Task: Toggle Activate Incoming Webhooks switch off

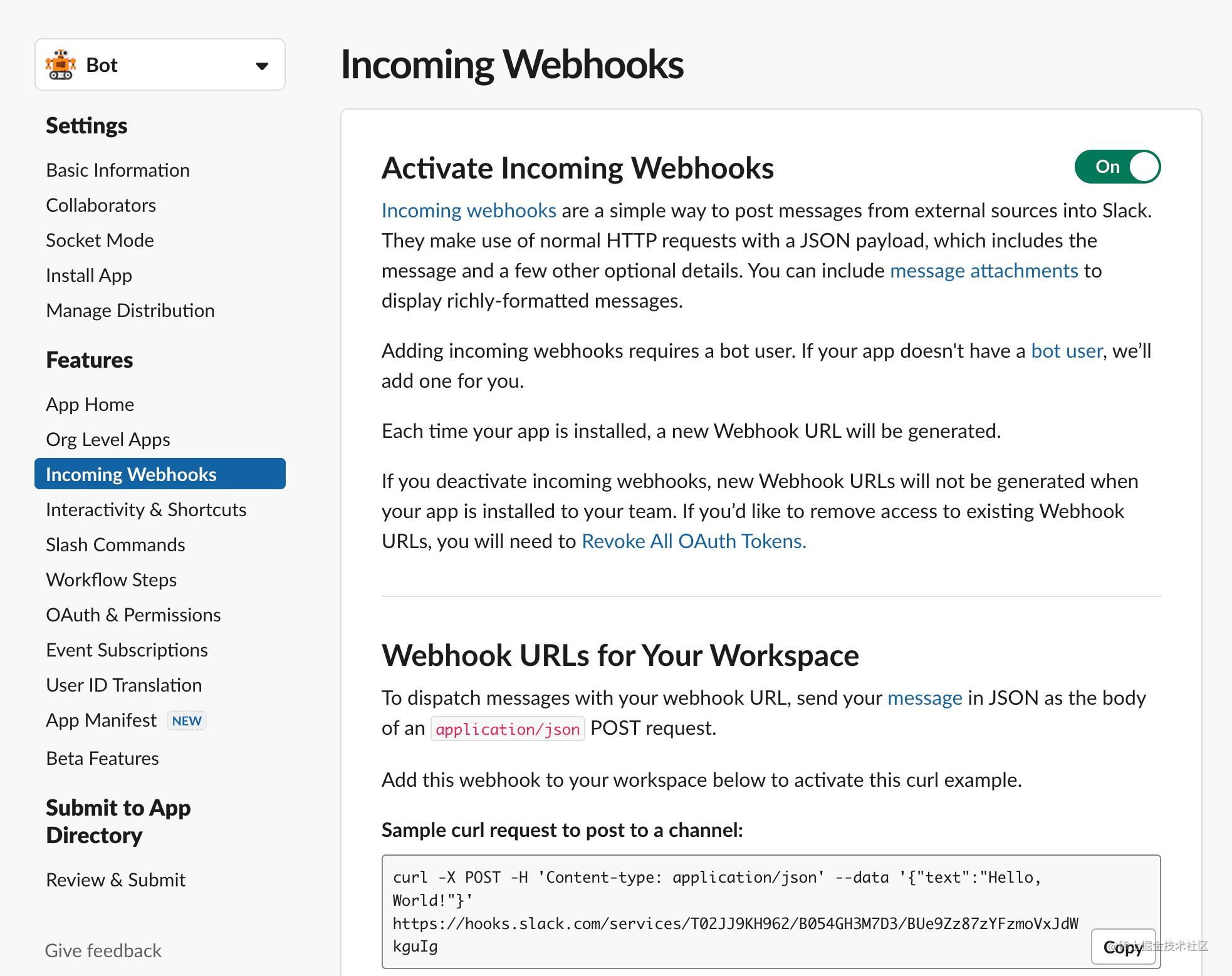Action: (x=1117, y=167)
